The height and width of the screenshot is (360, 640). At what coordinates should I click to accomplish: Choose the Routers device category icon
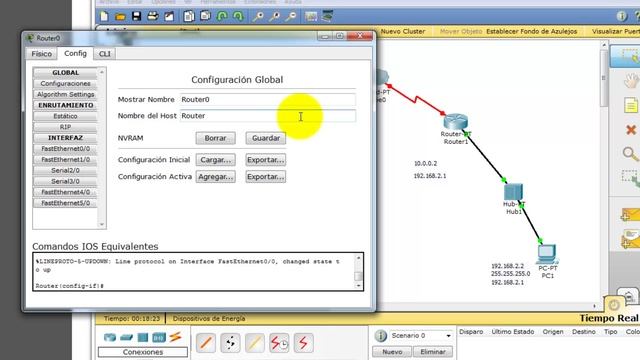pyautogui.click(x=110, y=338)
